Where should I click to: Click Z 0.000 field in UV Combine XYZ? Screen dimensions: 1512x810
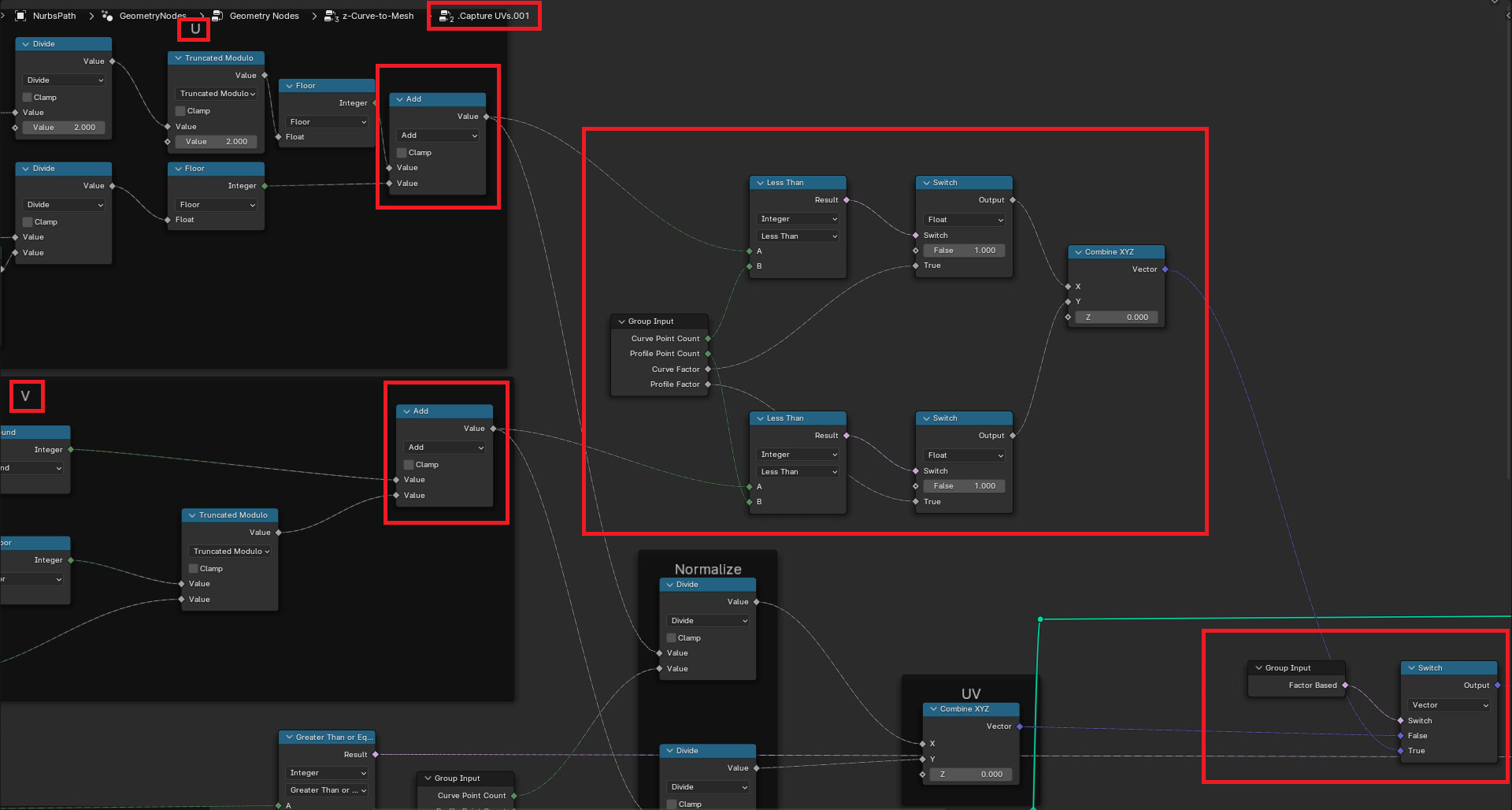(972, 775)
